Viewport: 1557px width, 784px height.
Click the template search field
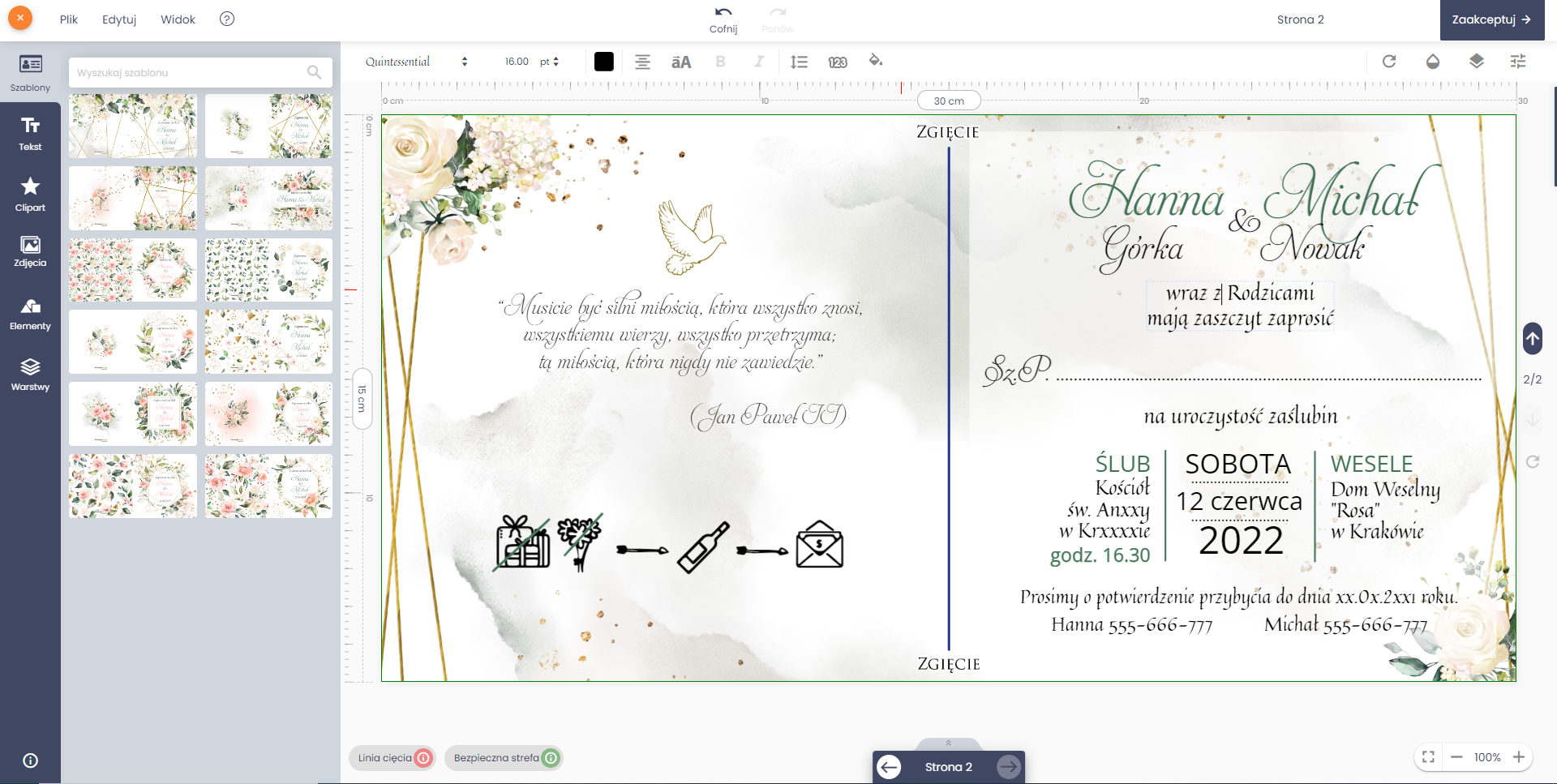click(200, 72)
